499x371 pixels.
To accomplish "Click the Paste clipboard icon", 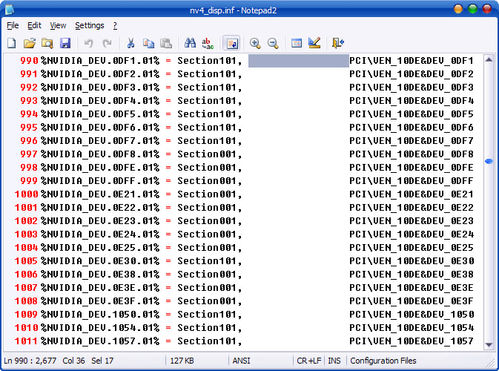I will (x=166, y=43).
